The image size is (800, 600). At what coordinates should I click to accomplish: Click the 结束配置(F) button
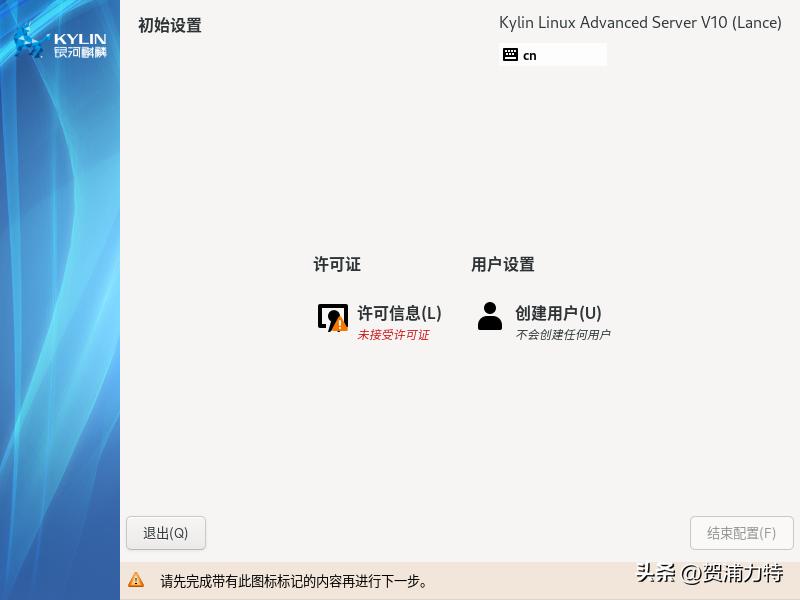click(x=741, y=533)
